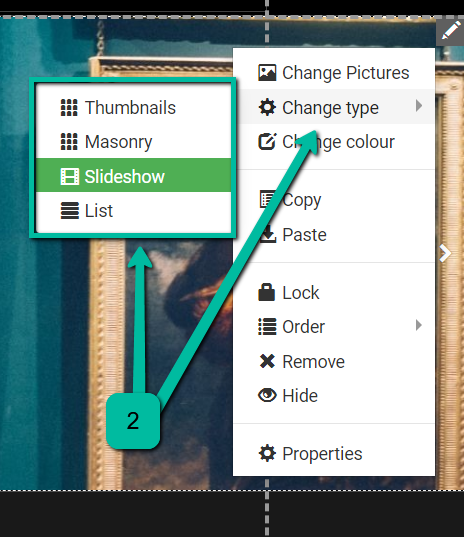Click the Properties gear icon
464x537 pixels.
pyautogui.click(x=267, y=453)
